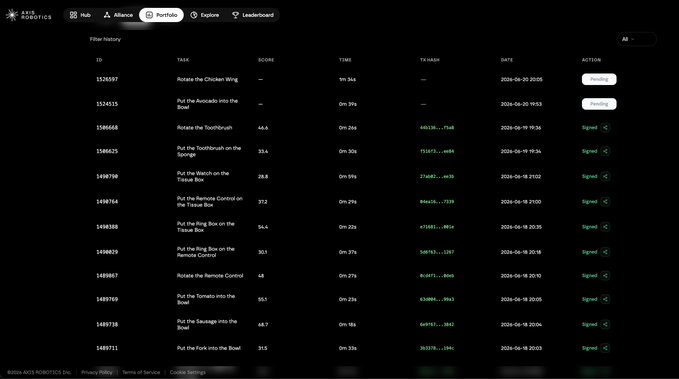Share the Remote Control on Tissue Box result
This screenshot has height=379, width=679.
coord(605,201)
